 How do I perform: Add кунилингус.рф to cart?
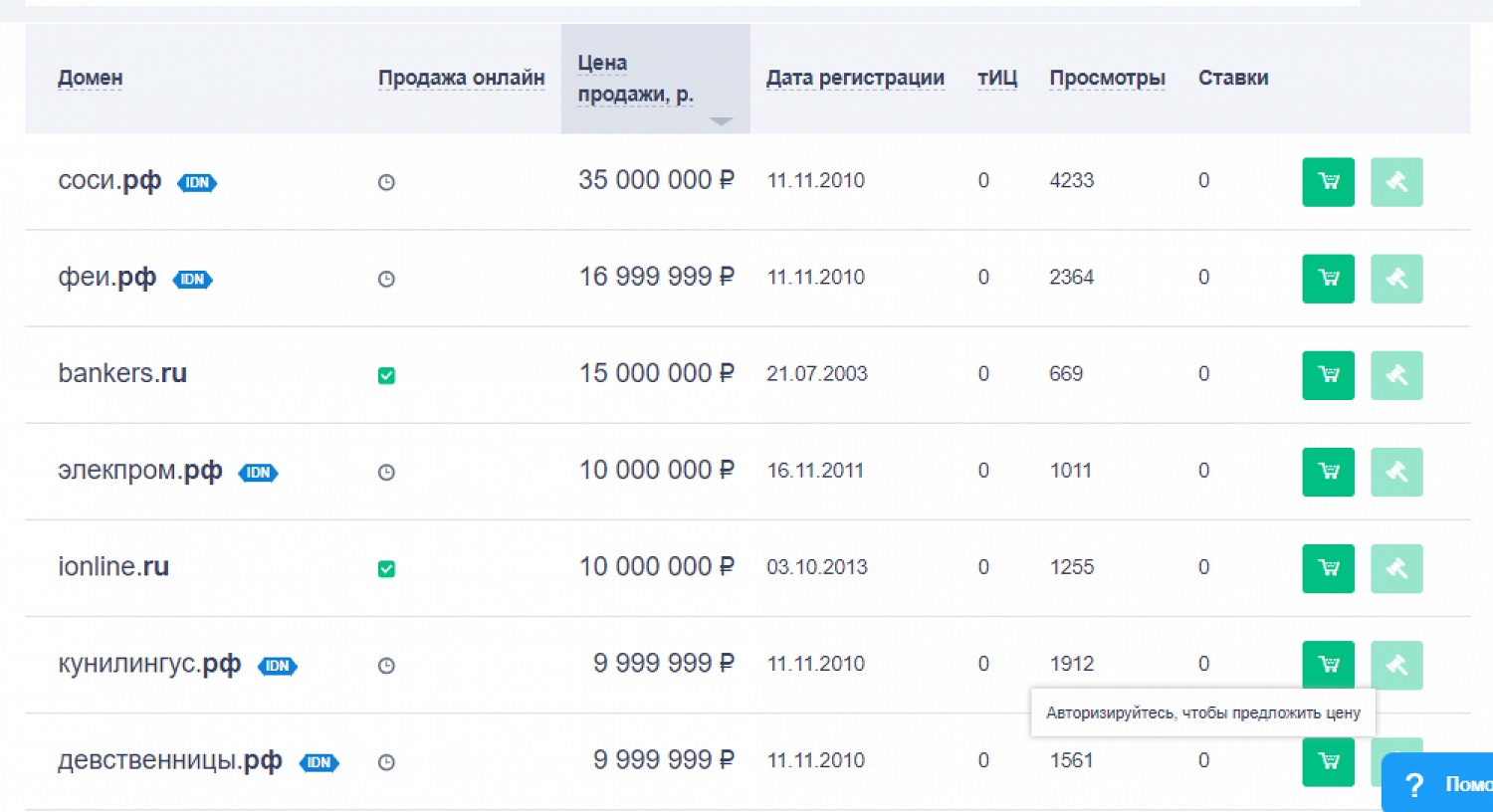pyautogui.click(x=1328, y=665)
